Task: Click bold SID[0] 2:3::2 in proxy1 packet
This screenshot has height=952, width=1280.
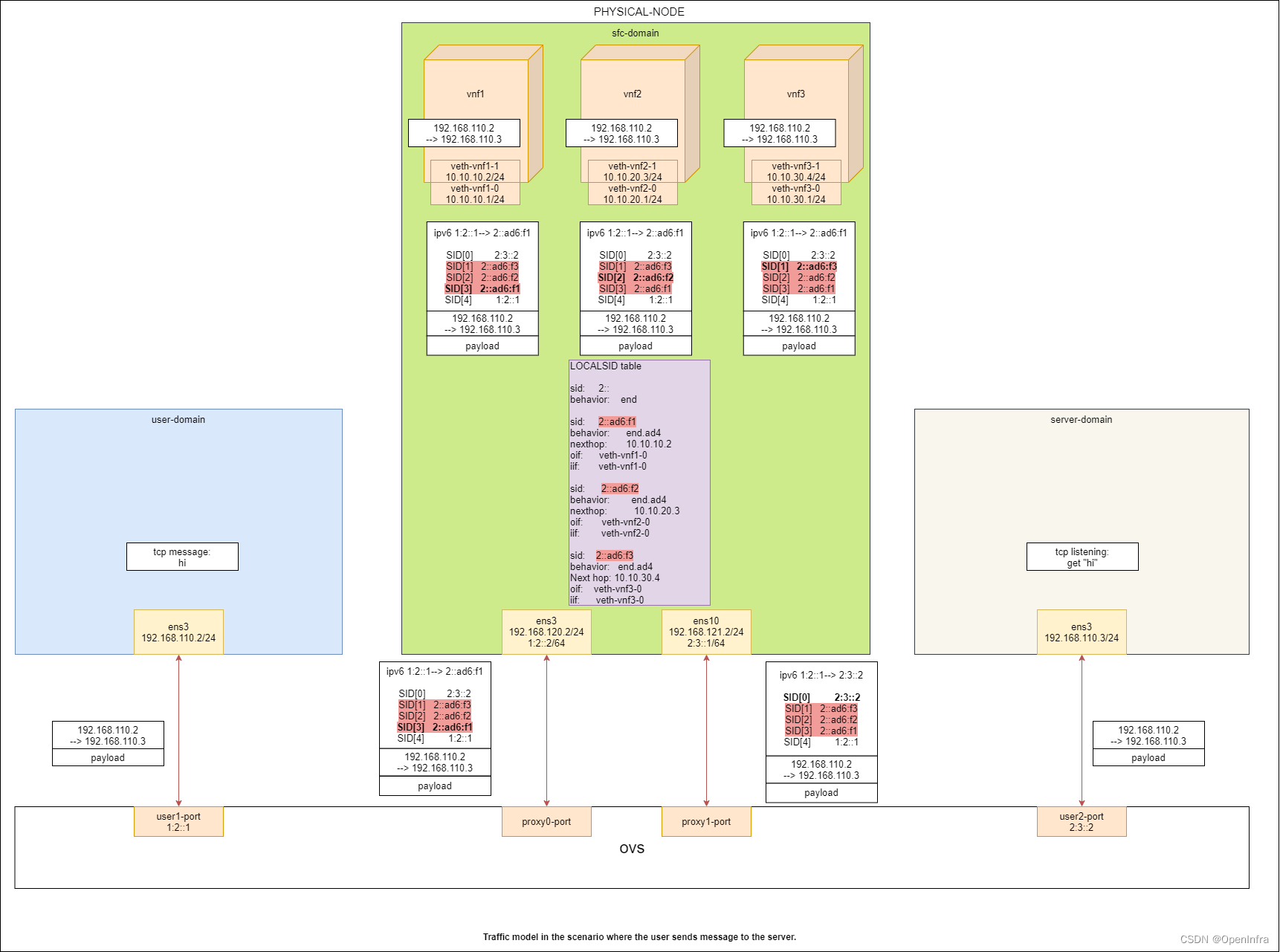Action: pyautogui.click(x=821, y=698)
